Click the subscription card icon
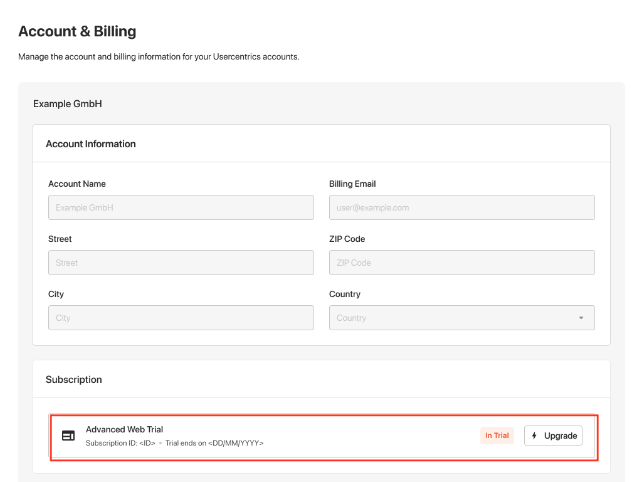The width and height of the screenshot is (644, 482). point(68,436)
